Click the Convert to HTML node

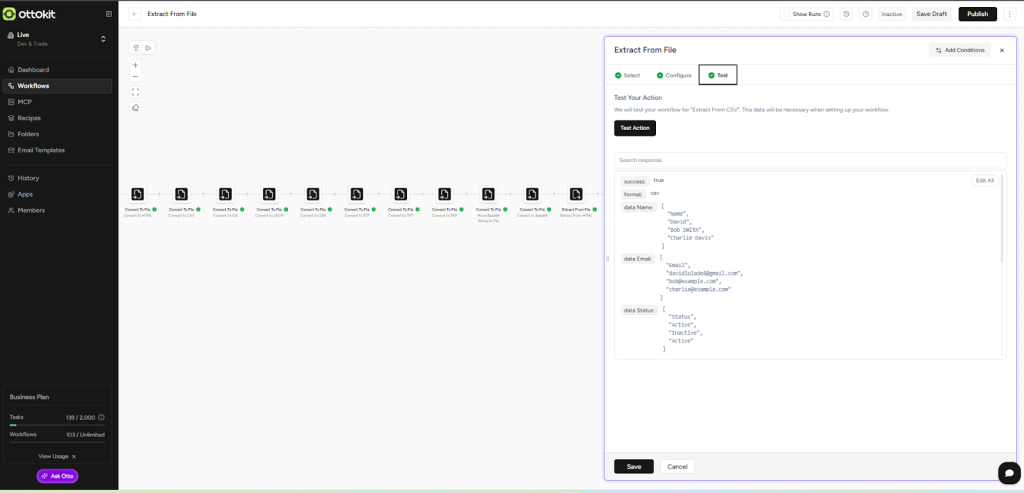tap(137, 194)
